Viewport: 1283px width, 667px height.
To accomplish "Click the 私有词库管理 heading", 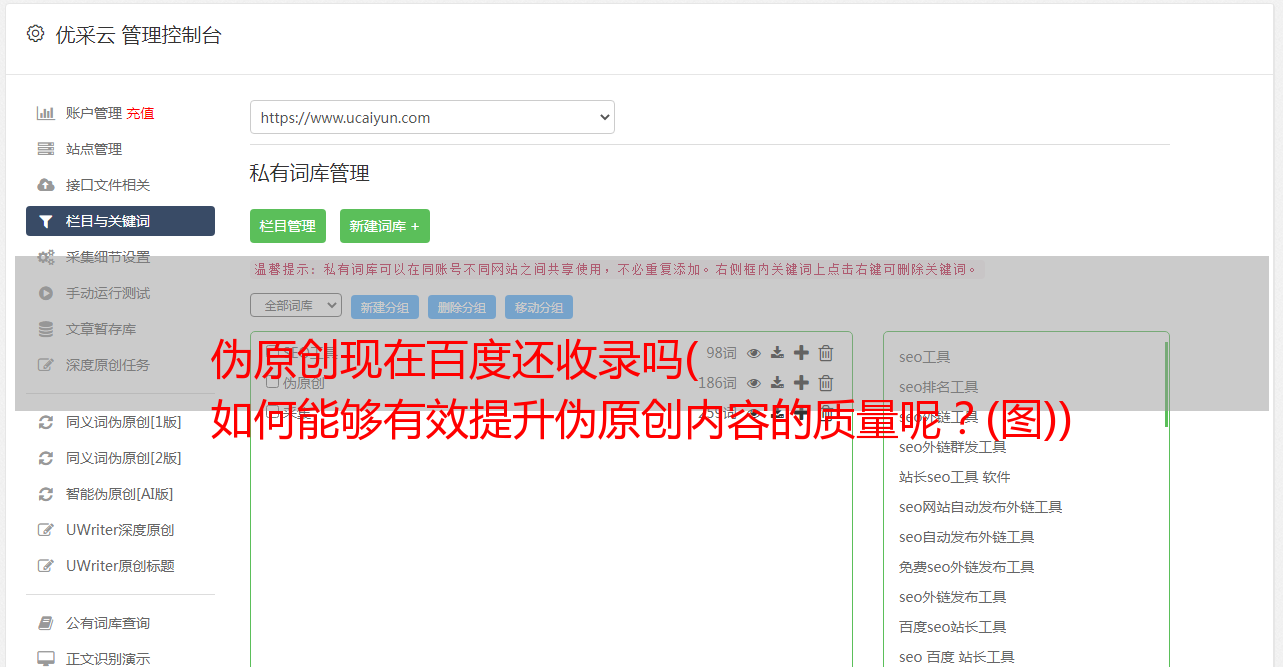I will tap(310, 173).
